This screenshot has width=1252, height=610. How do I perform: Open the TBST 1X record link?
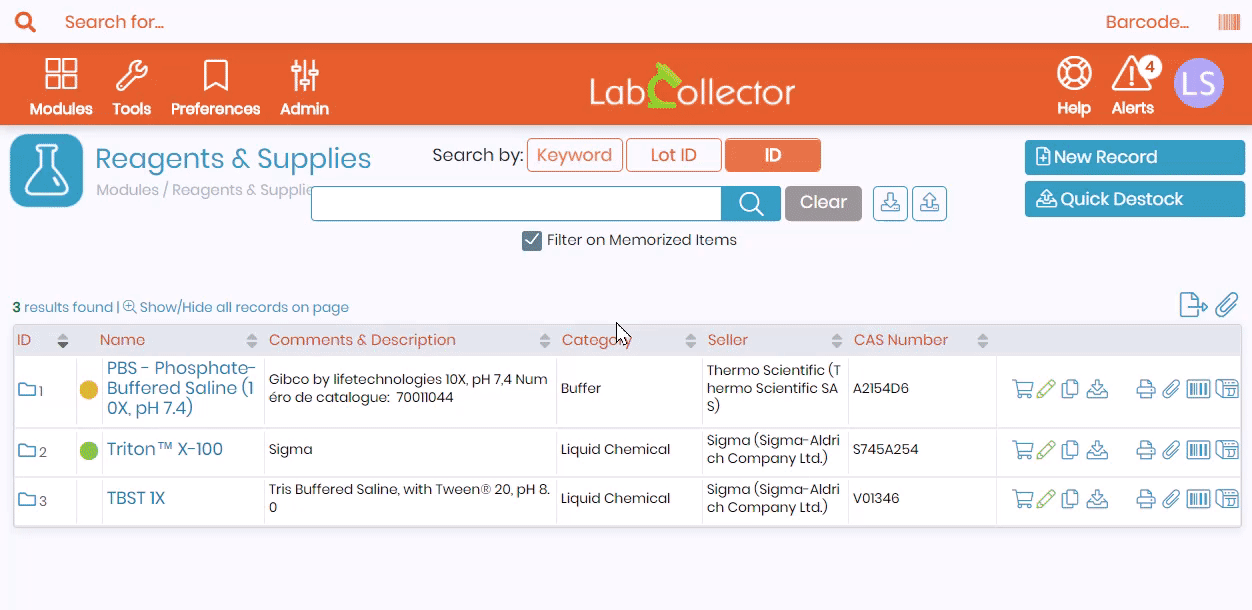tap(136, 498)
